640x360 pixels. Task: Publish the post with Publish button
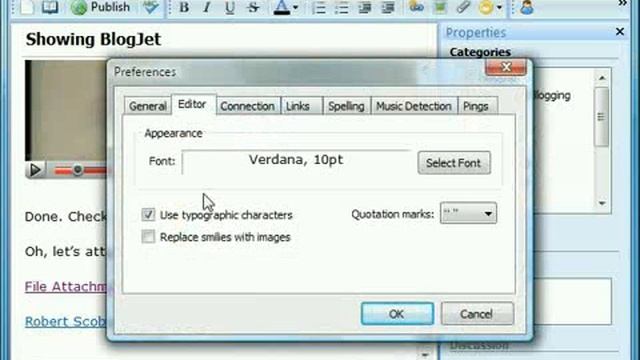pyautogui.click(x=100, y=7)
